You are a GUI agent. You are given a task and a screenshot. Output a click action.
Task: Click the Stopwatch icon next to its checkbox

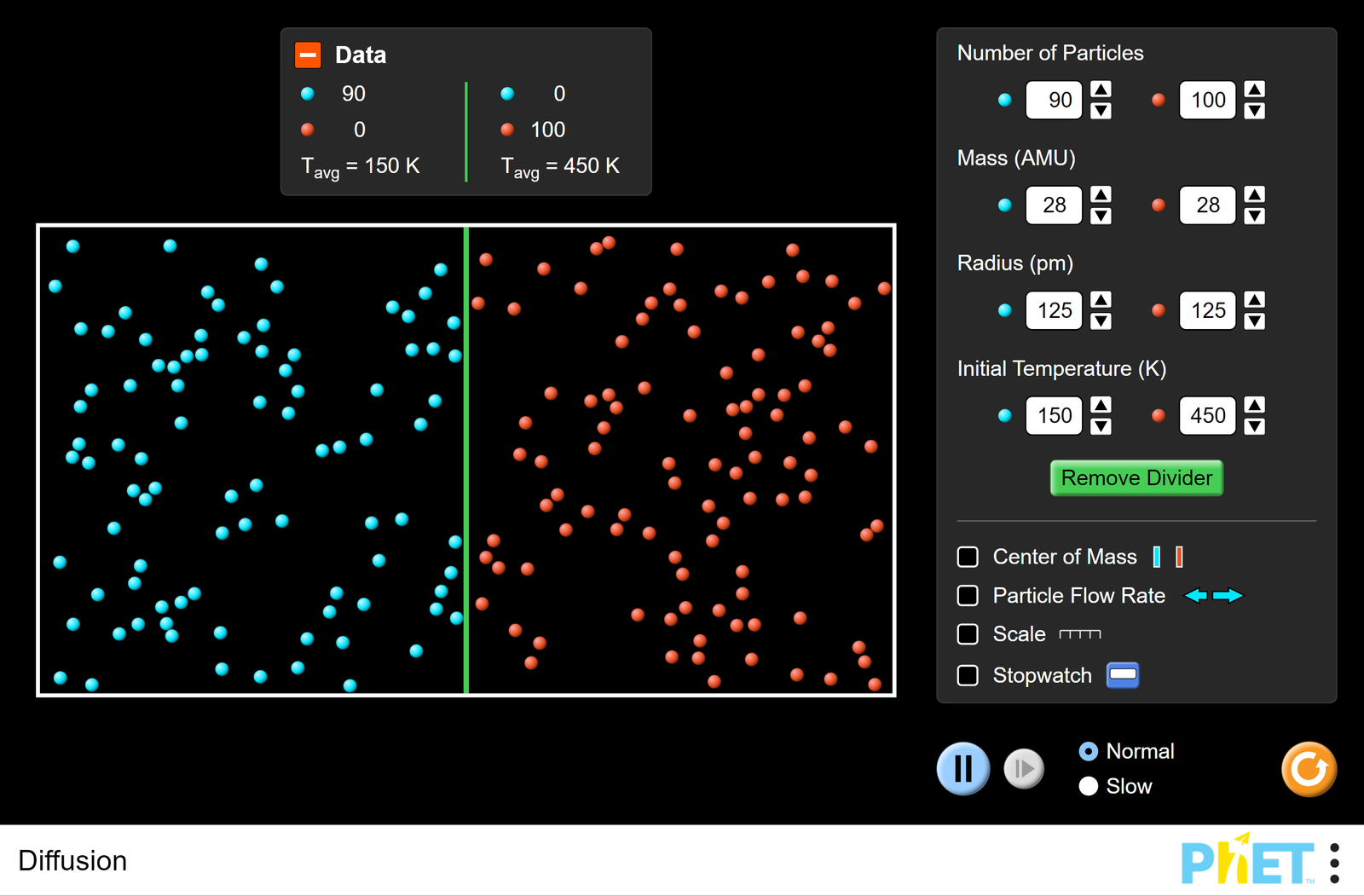1123,674
